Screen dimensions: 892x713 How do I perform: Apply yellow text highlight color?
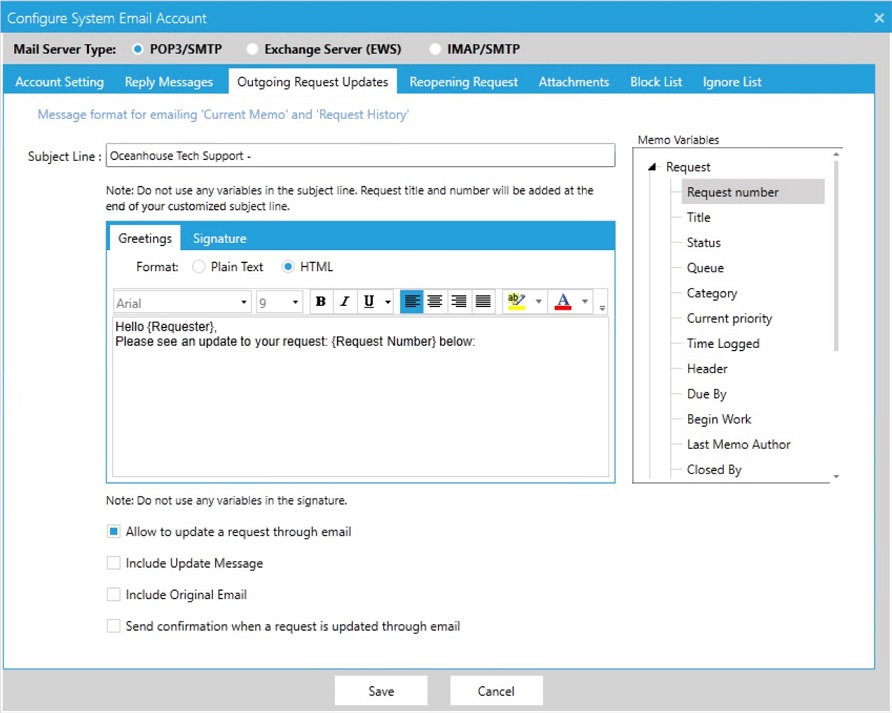tap(517, 301)
